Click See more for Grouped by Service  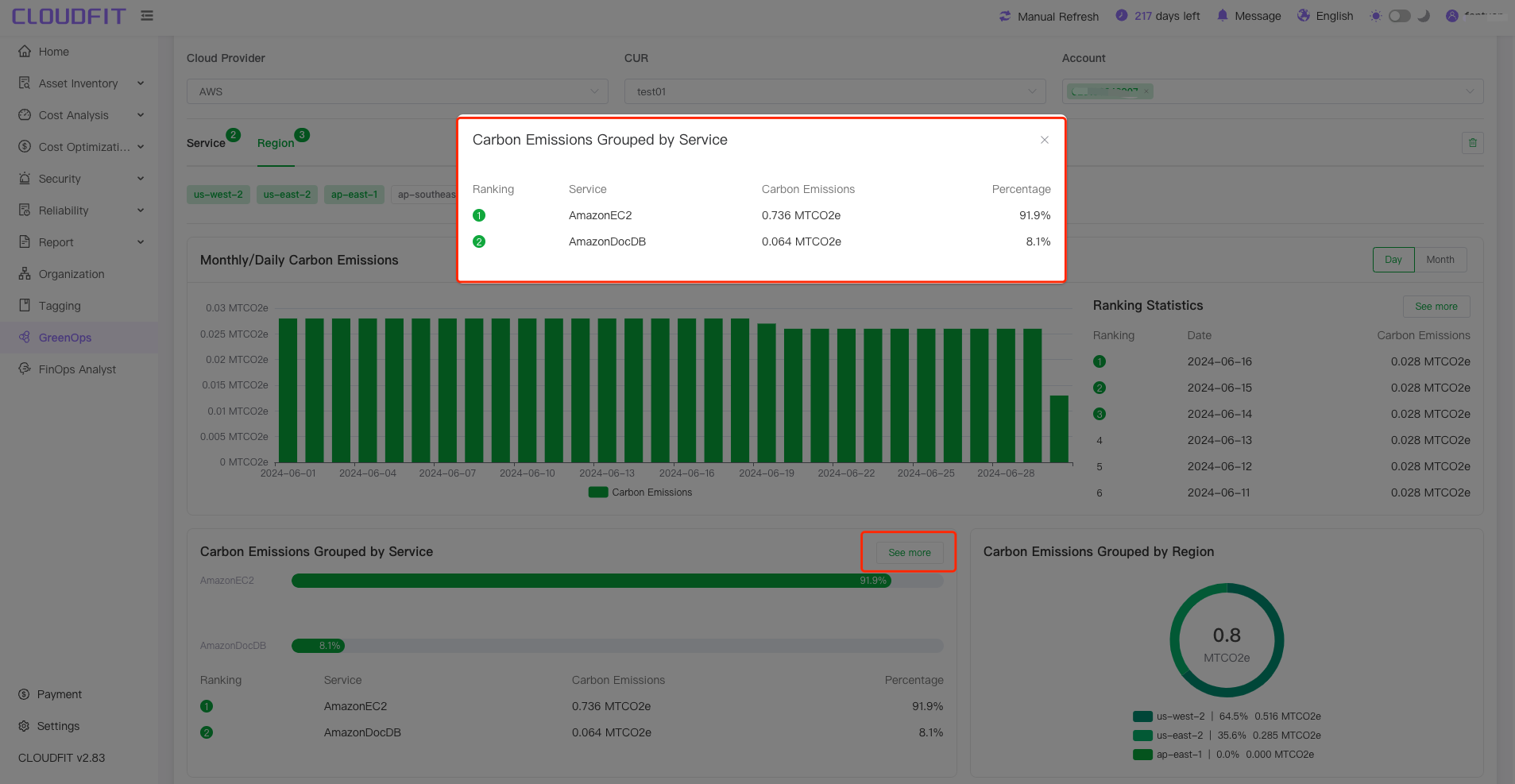pos(910,553)
